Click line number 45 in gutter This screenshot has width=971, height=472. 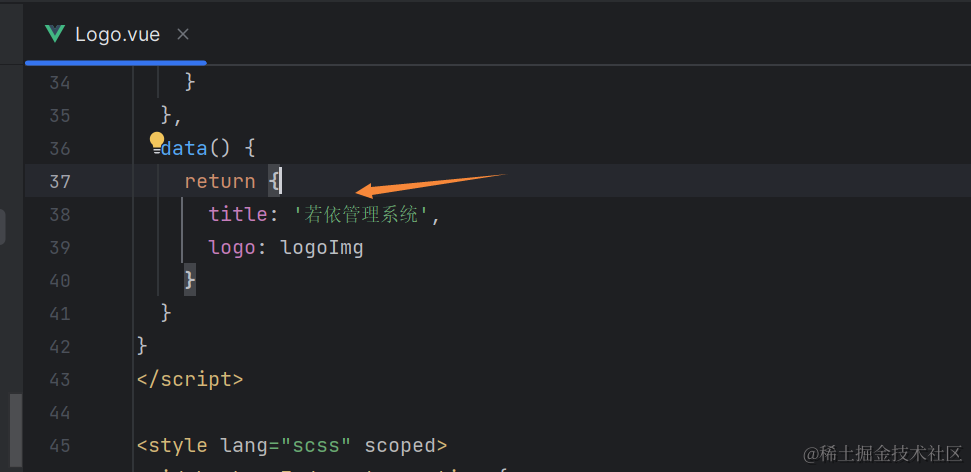click(x=59, y=445)
